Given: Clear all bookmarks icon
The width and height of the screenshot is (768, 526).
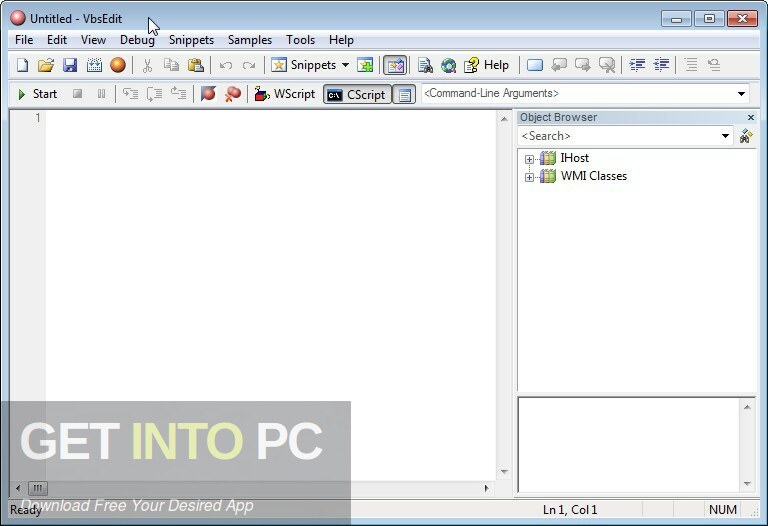Looking at the screenshot, I should click(x=607, y=65).
